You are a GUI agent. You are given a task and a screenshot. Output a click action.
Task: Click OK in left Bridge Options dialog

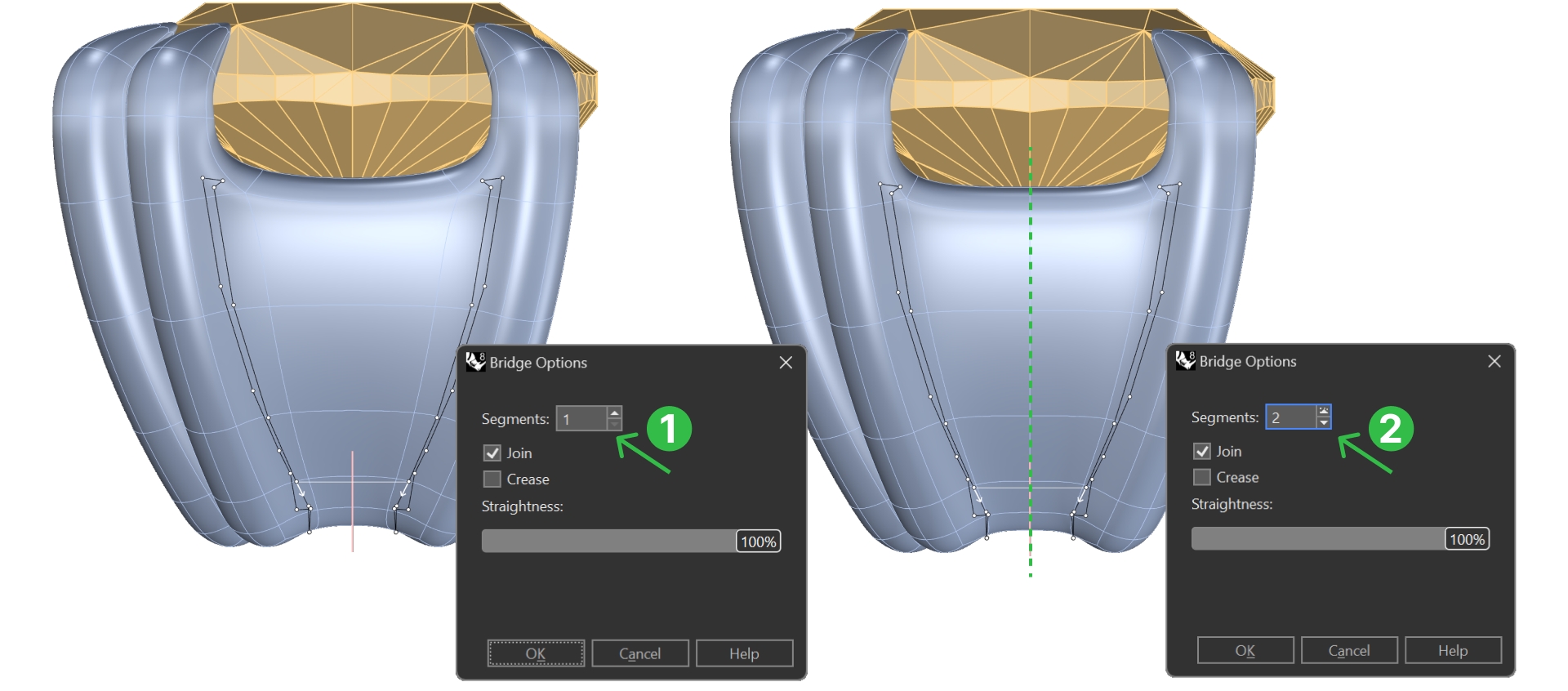click(x=536, y=653)
